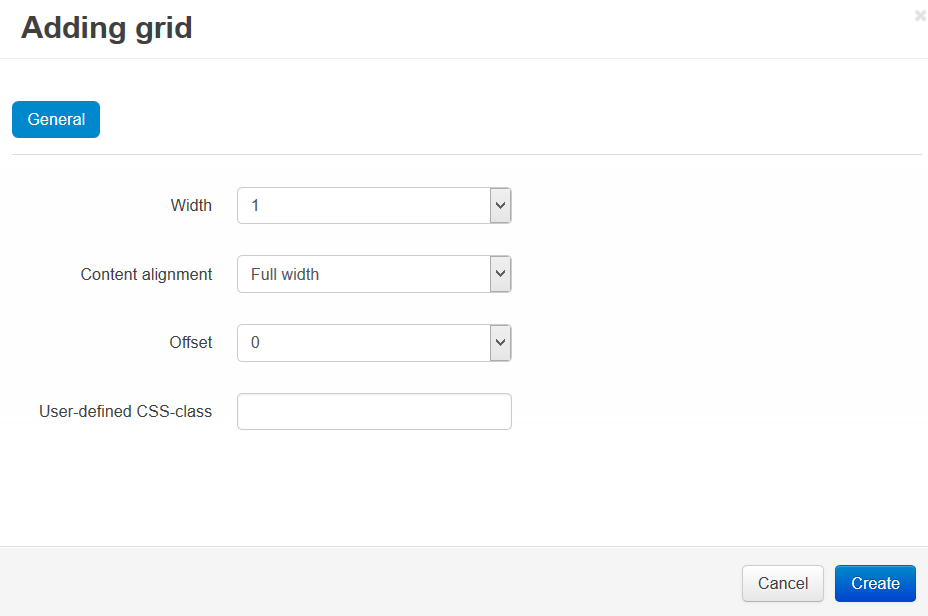This screenshot has width=928, height=616.
Task: Click the Adding grid dialog title
Action: [107, 28]
